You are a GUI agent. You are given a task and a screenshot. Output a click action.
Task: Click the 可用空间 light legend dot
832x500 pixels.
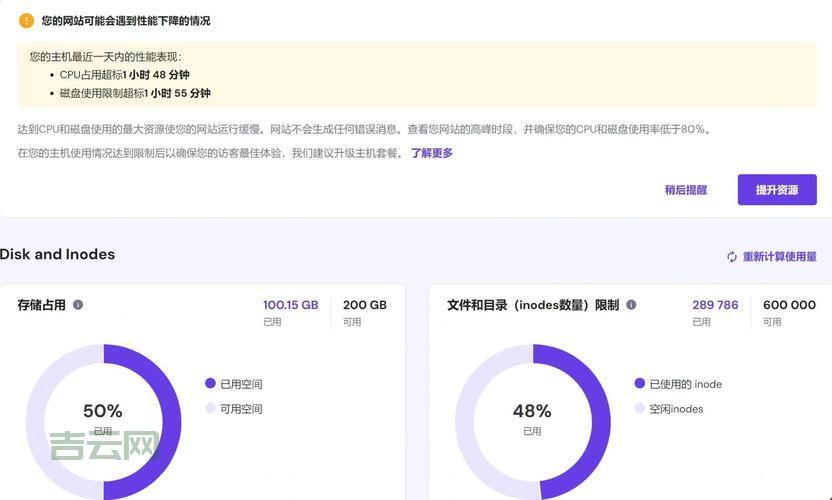(210, 408)
